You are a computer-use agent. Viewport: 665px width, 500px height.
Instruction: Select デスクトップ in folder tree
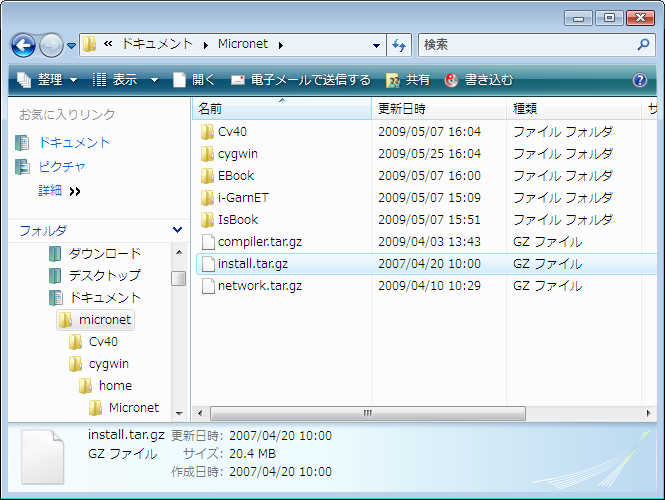tap(105, 276)
